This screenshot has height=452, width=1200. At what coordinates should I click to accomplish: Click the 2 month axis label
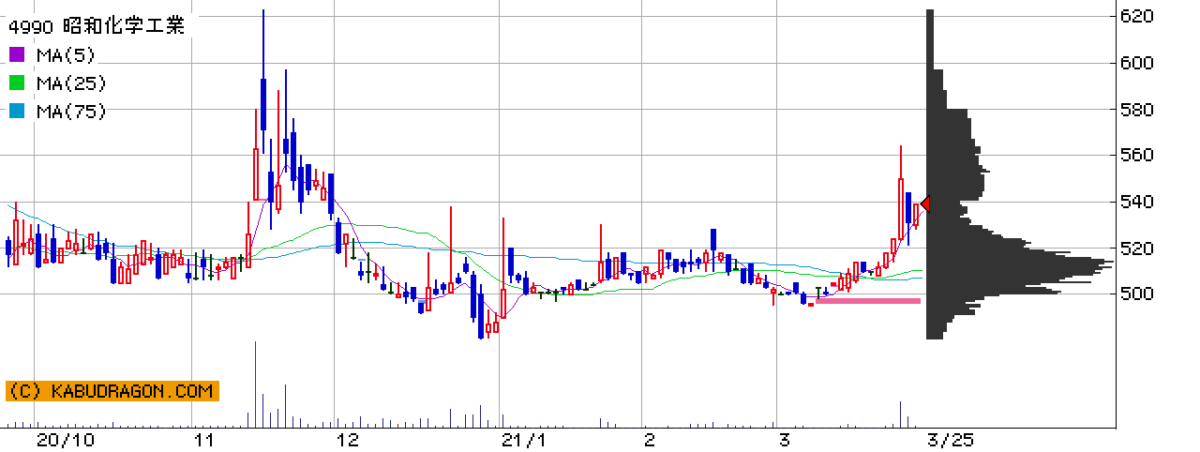tap(649, 439)
